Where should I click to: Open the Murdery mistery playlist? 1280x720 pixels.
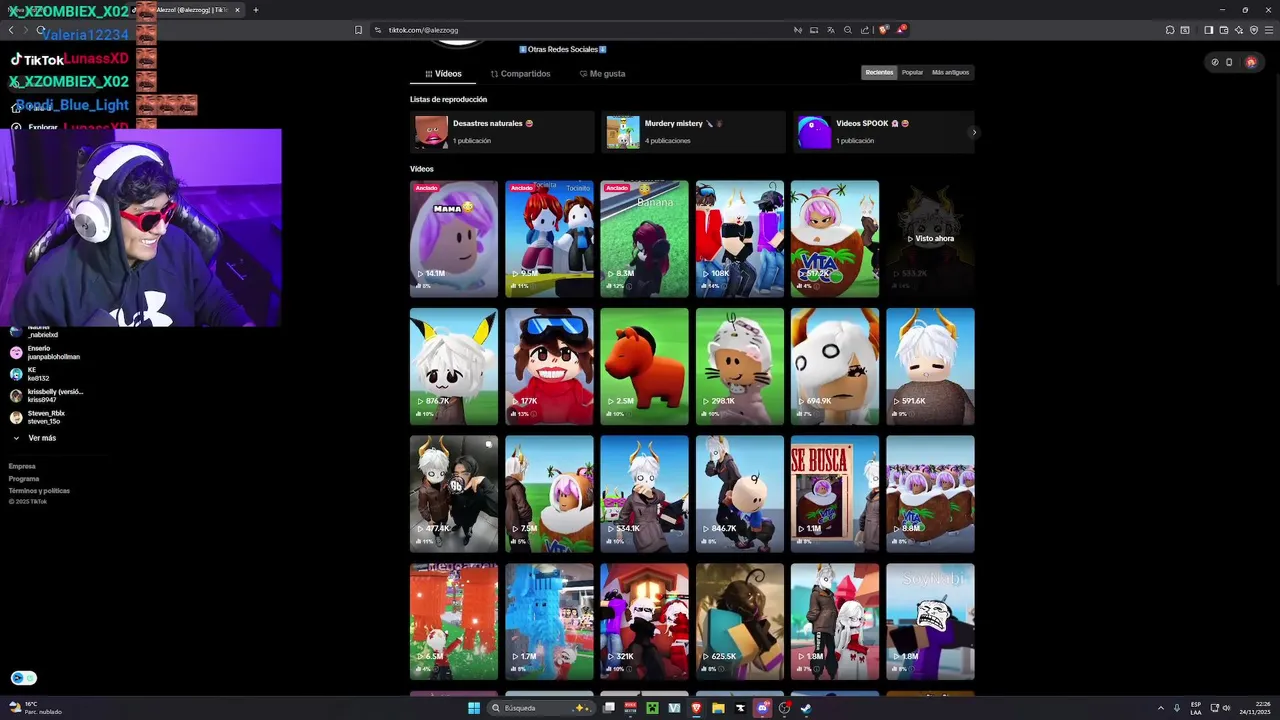pos(693,132)
